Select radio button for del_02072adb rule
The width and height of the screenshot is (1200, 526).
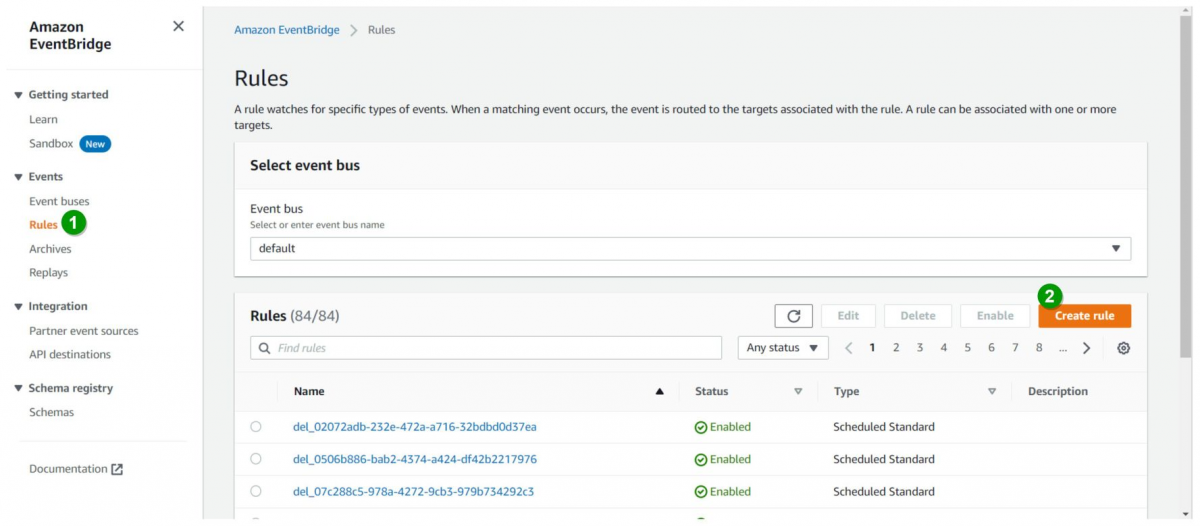click(x=256, y=427)
